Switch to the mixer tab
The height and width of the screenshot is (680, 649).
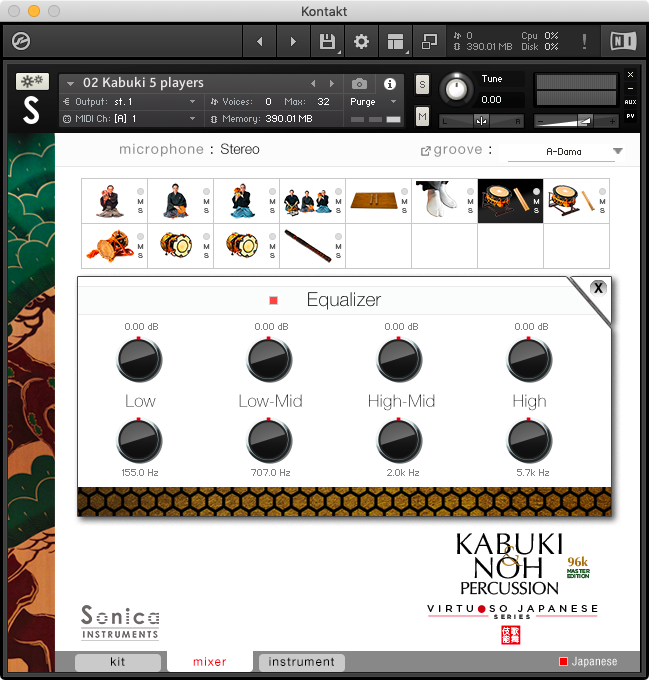click(210, 662)
